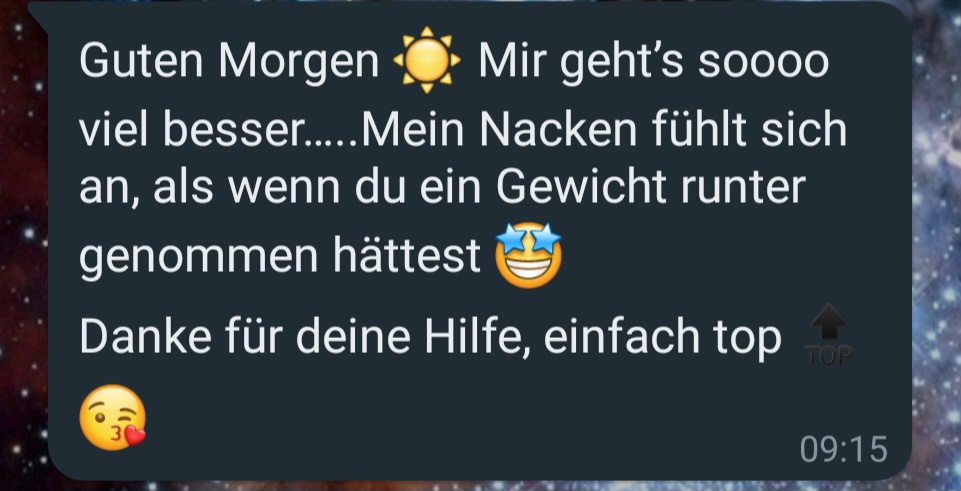Click the message timestamp 09:15
961x491 pixels.
tap(843, 449)
